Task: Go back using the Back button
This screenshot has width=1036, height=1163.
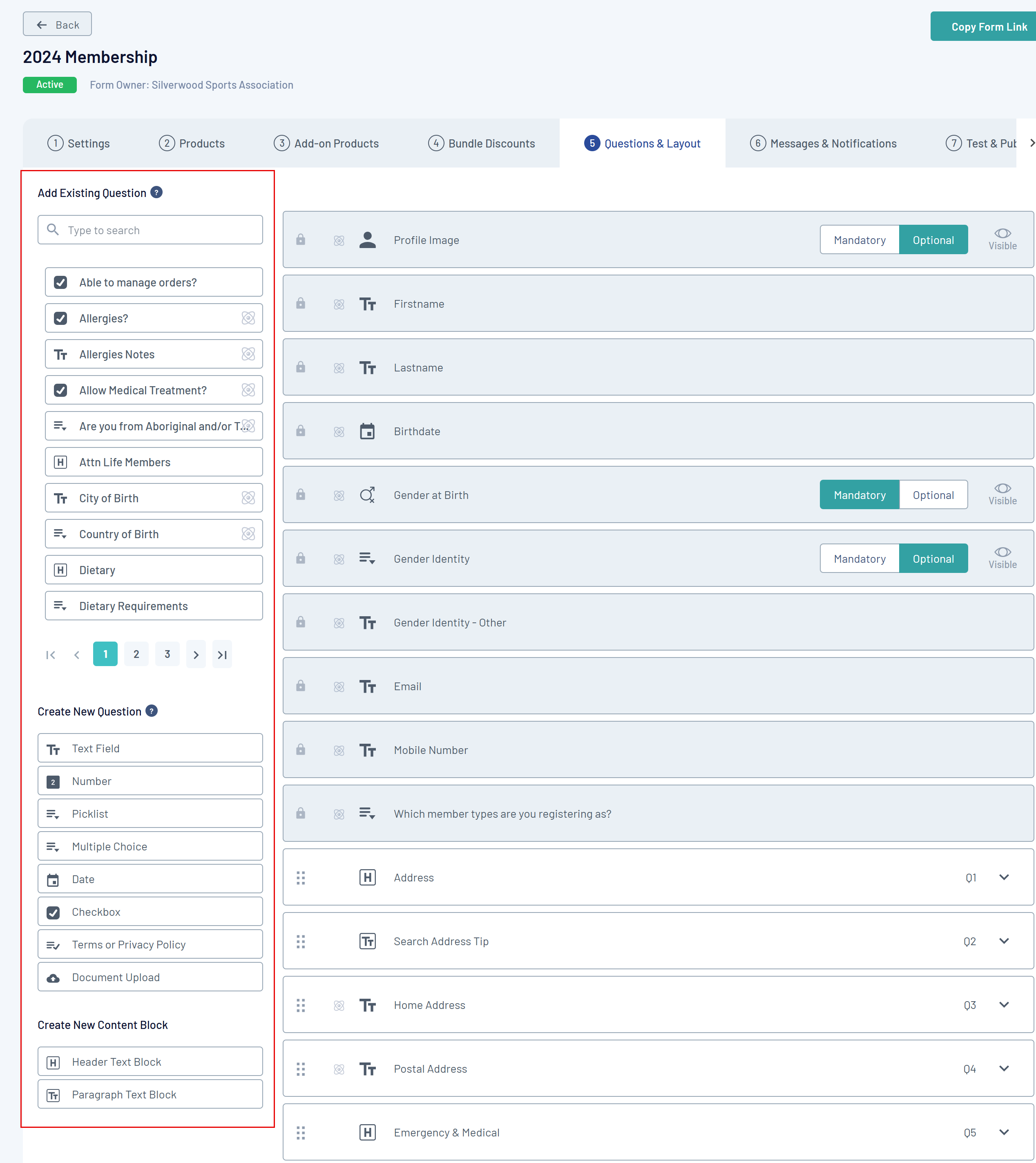Action: [58, 25]
